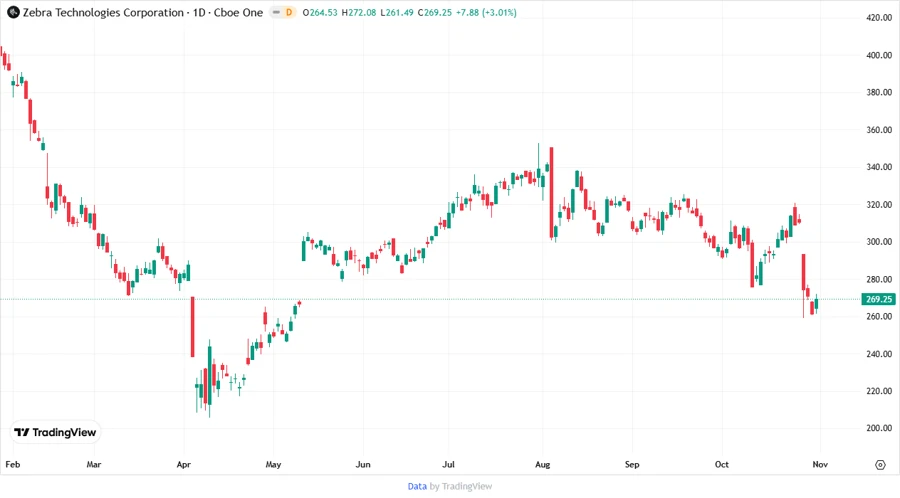
Task: Click the 300.00 price axis label
Action: click(879, 242)
